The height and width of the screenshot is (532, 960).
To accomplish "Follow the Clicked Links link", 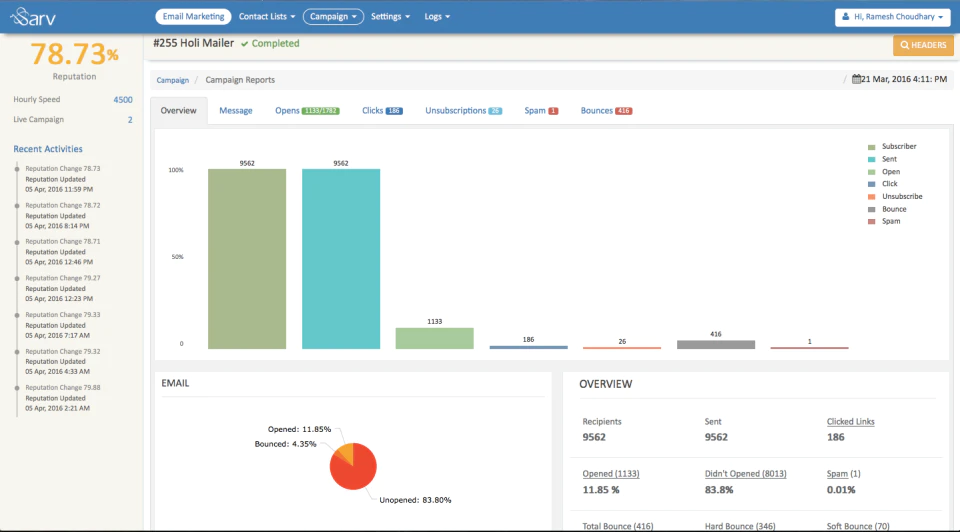I will (x=850, y=422).
